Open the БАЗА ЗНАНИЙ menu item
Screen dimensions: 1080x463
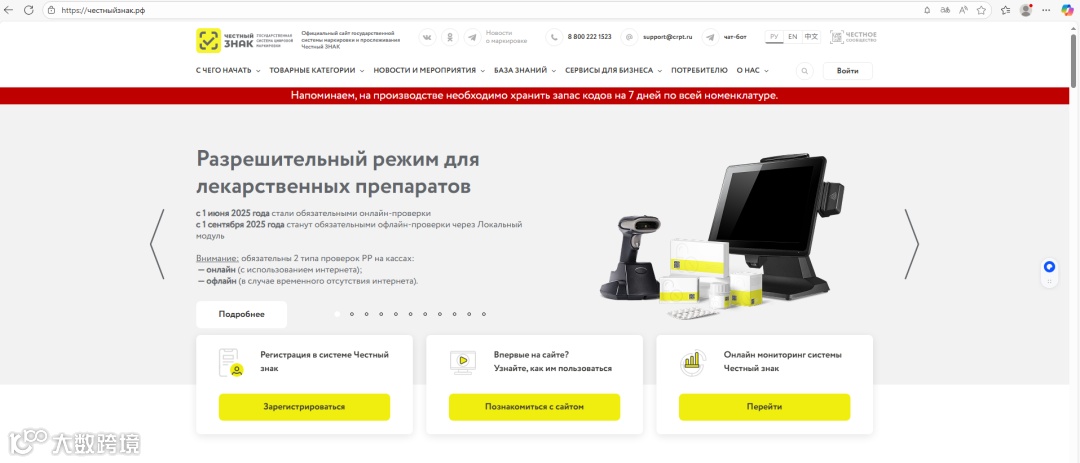tap(525, 70)
